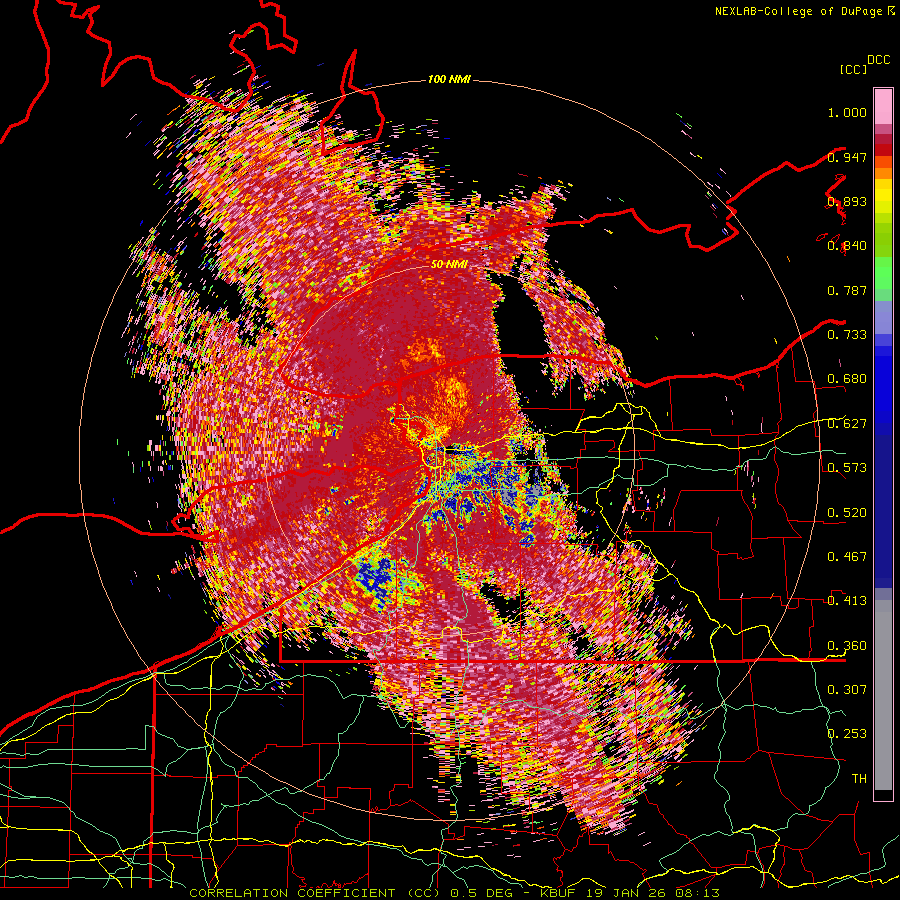Pick the 0.520 legend value
The image size is (900, 900).
tap(847, 513)
